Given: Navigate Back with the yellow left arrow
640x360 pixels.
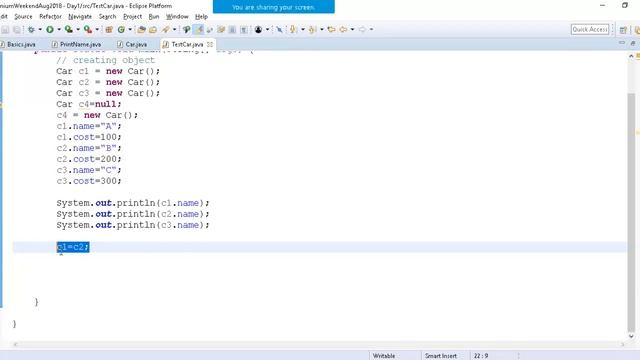Looking at the screenshot, I should click(343, 29).
